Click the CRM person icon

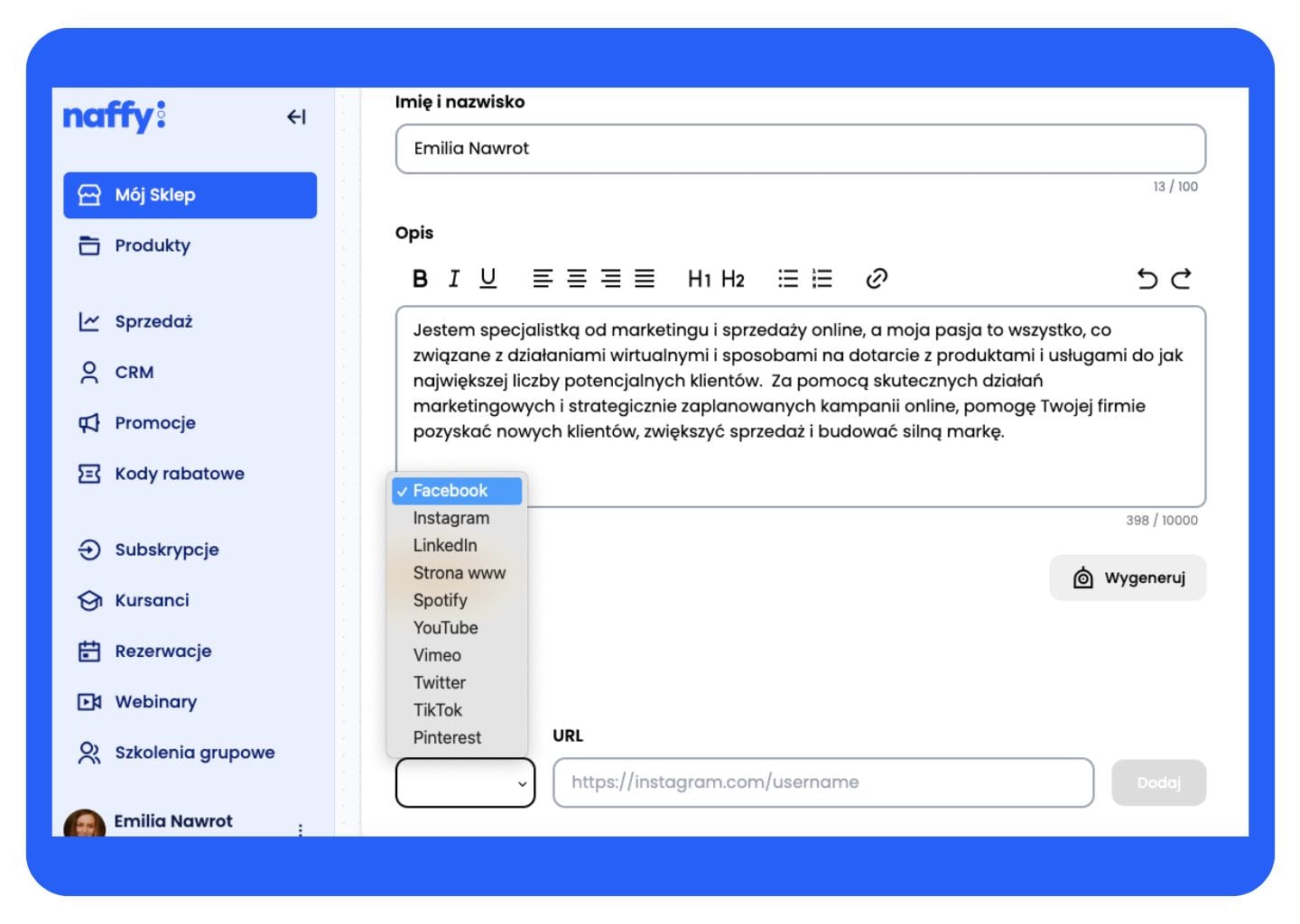[x=89, y=372]
